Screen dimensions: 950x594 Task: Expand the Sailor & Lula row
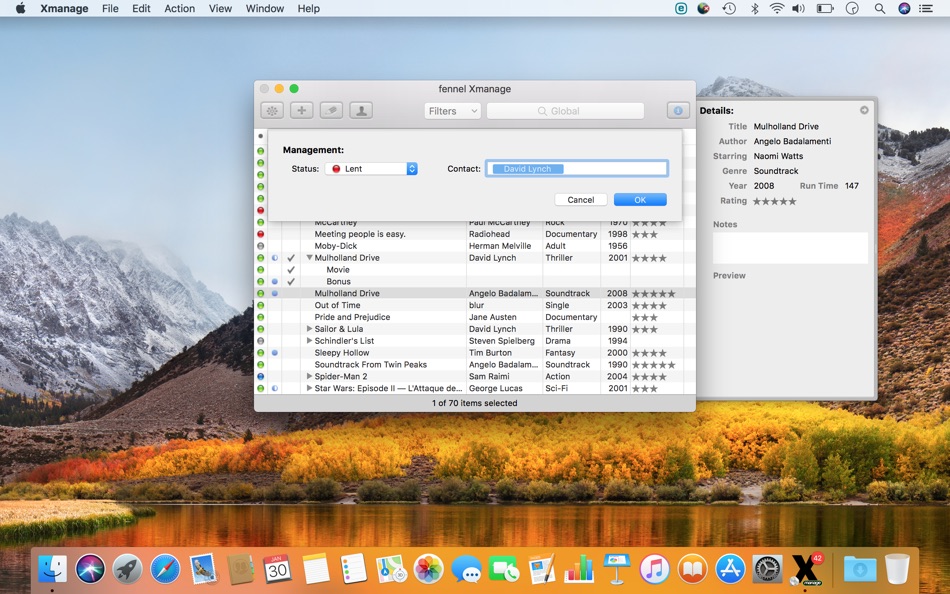[x=310, y=329]
